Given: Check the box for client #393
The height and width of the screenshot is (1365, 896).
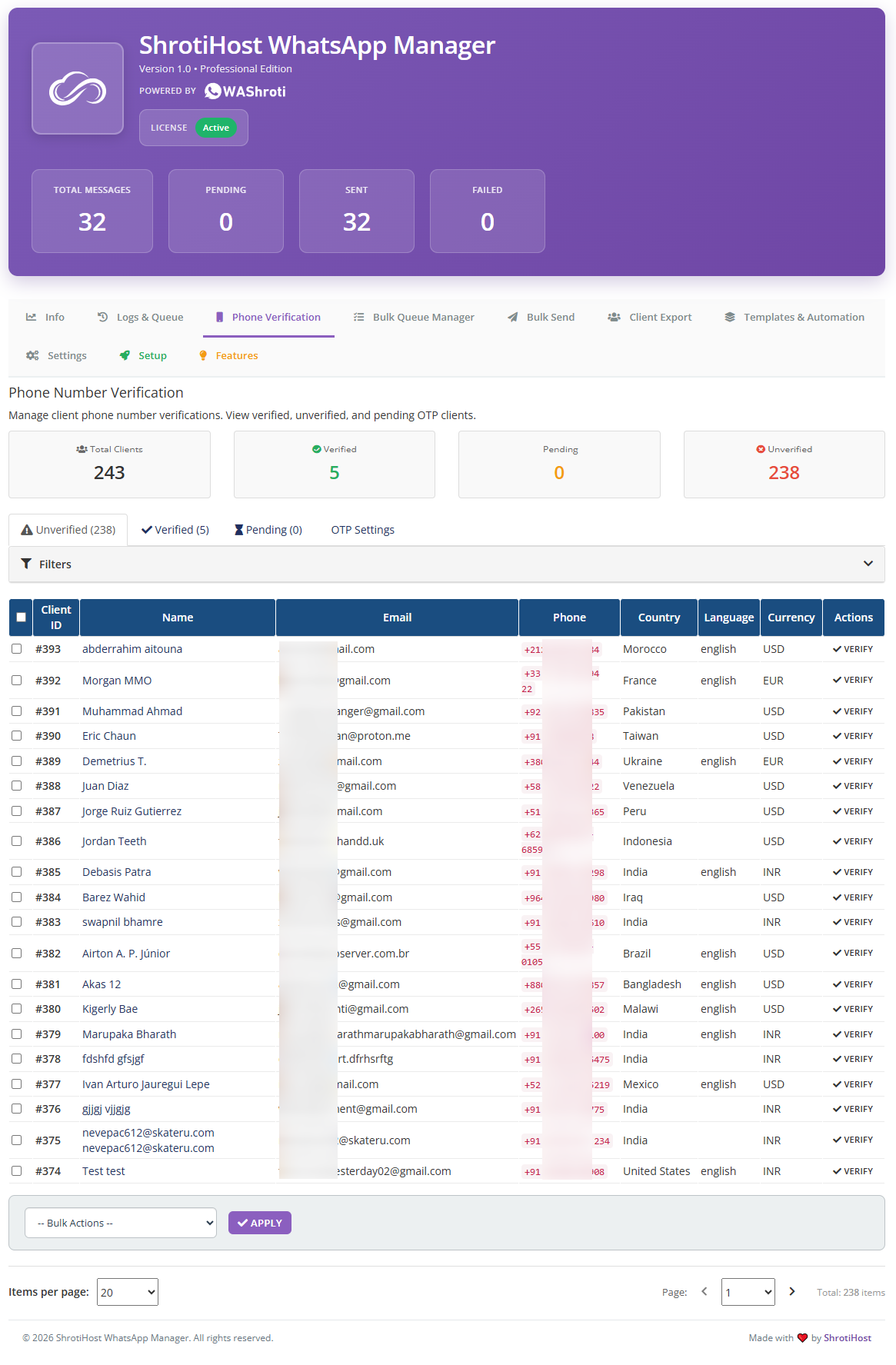Looking at the screenshot, I should click(17, 649).
